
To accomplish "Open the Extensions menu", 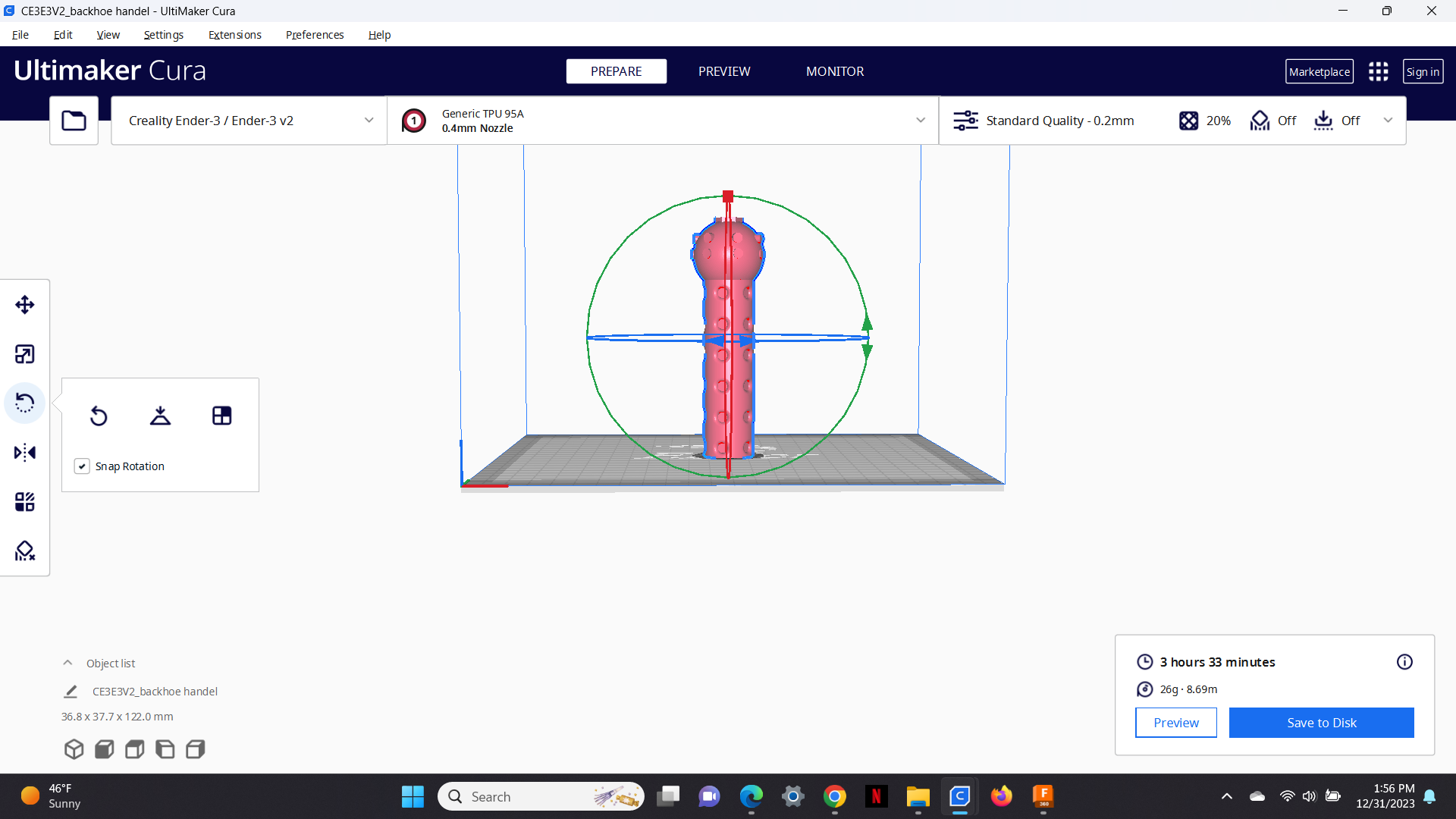I will (x=234, y=35).
